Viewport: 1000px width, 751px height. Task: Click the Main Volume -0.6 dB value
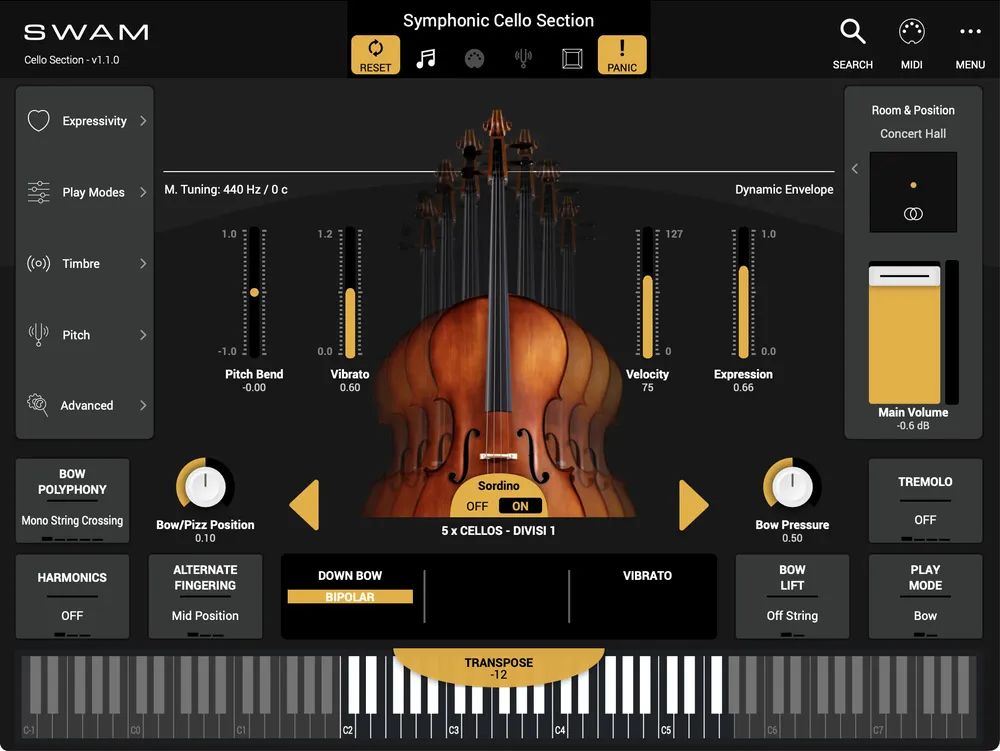pyautogui.click(x=913, y=425)
